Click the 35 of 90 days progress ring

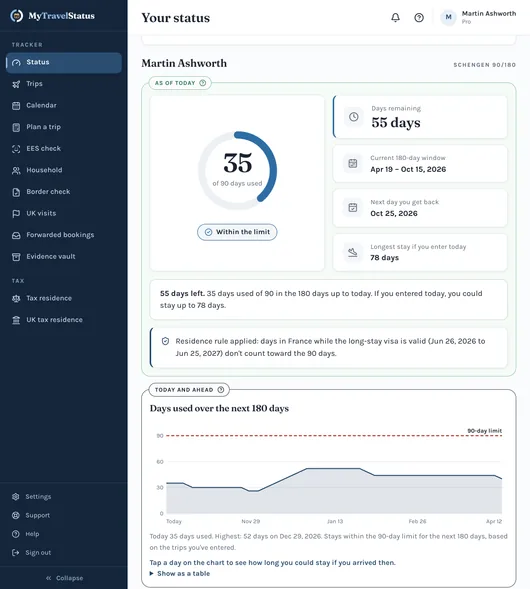pos(237,170)
